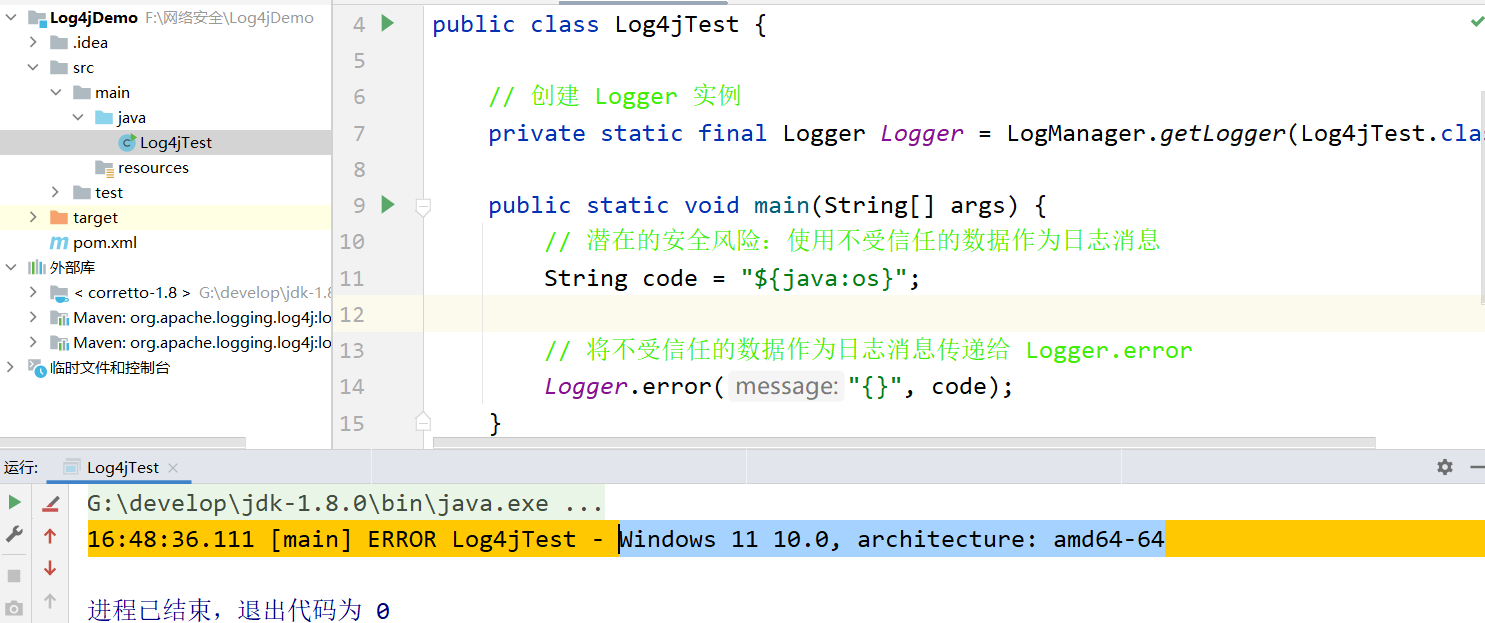Click the project panel horizontal scrollbar
The height and width of the screenshot is (623, 1485).
(x=122, y=442)
